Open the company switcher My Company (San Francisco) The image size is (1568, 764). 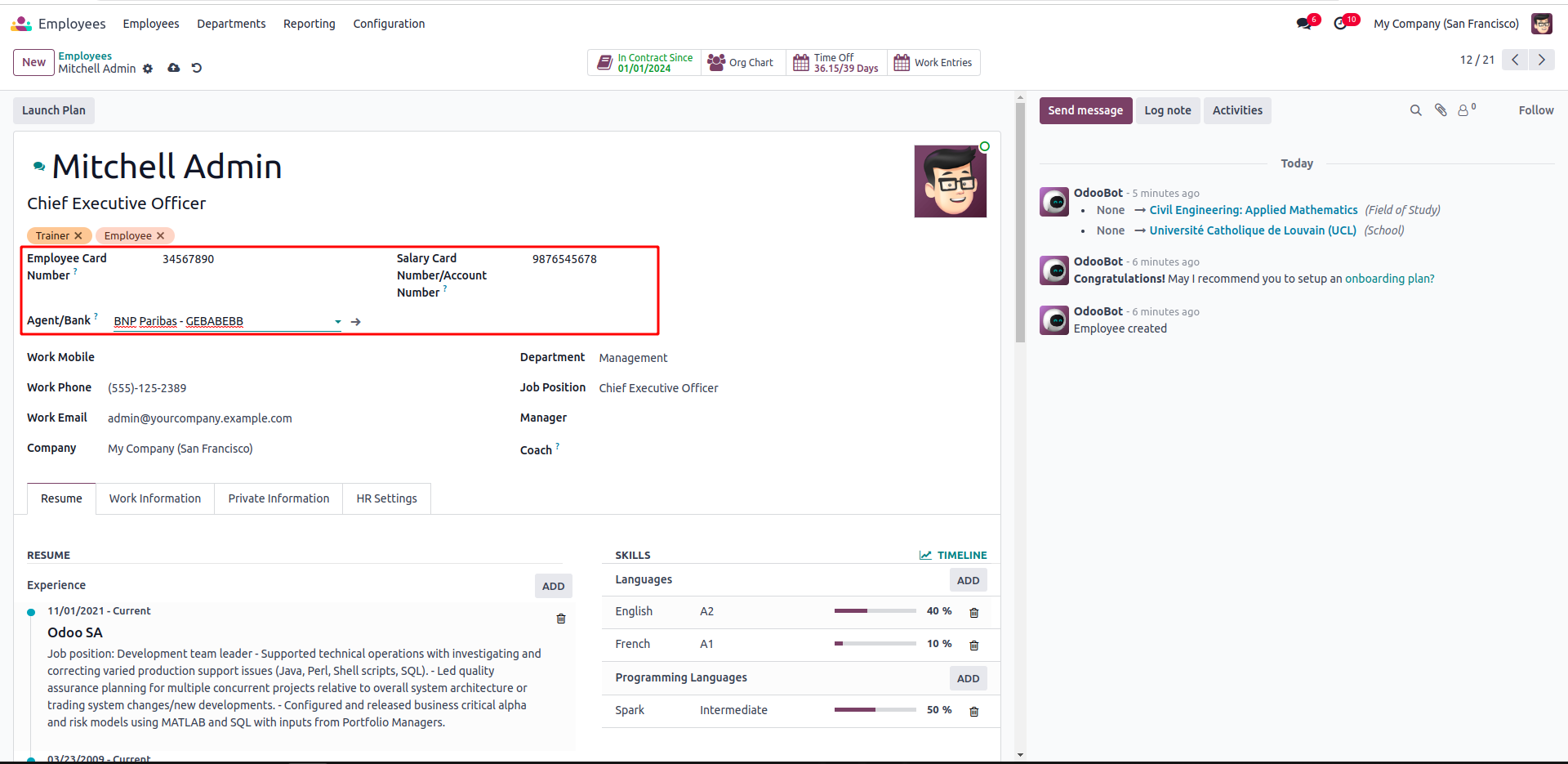click(x=1445, y=24)
